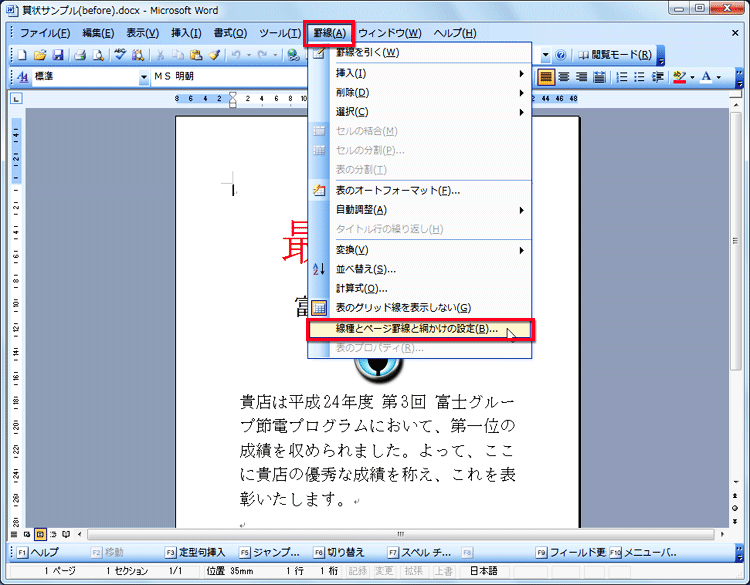
Task: Toggle right text alignment
Action: tap(581, 77)
